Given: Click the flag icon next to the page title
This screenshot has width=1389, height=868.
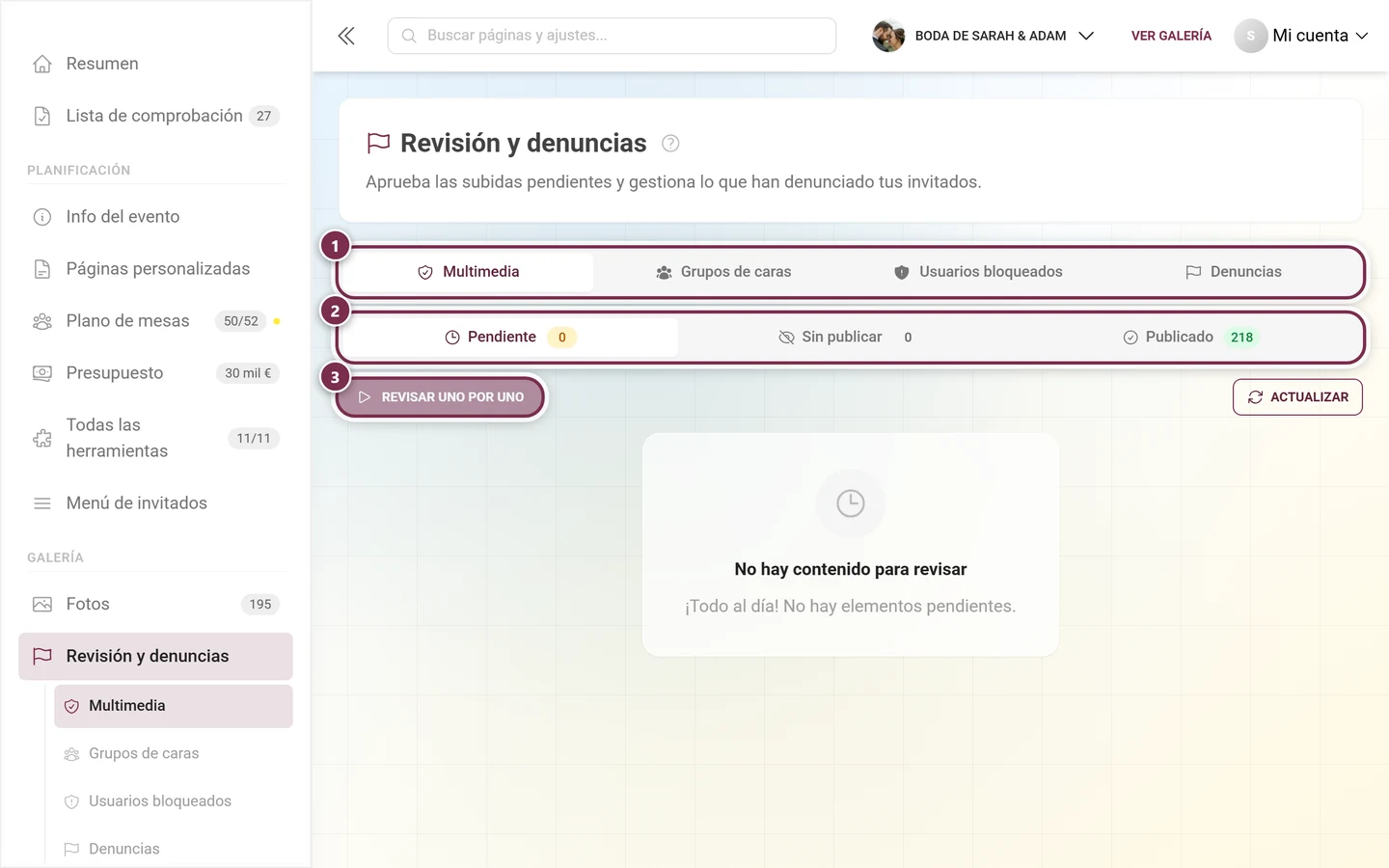Looking at the screenshot, I should [378, 144].
